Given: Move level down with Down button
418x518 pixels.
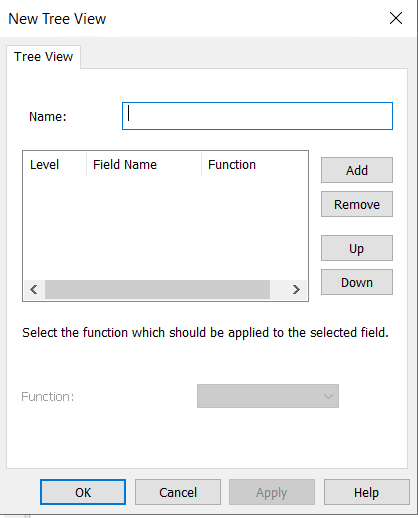Looking at the screenshot, I should [x=357, y=282].
